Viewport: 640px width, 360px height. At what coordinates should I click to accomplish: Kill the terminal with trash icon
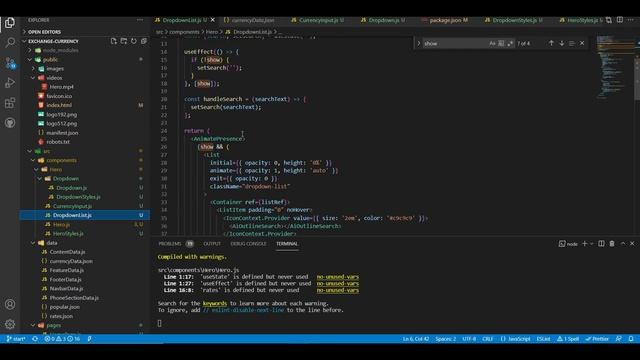pyautogui.click(x=612, y=244)
